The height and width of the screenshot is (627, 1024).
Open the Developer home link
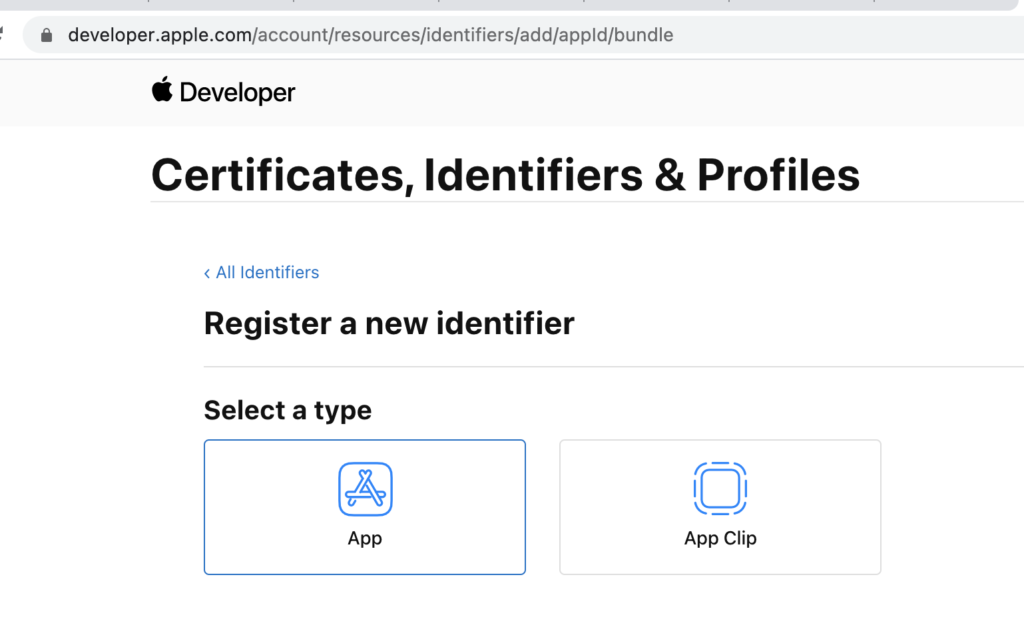click(223, 91)
